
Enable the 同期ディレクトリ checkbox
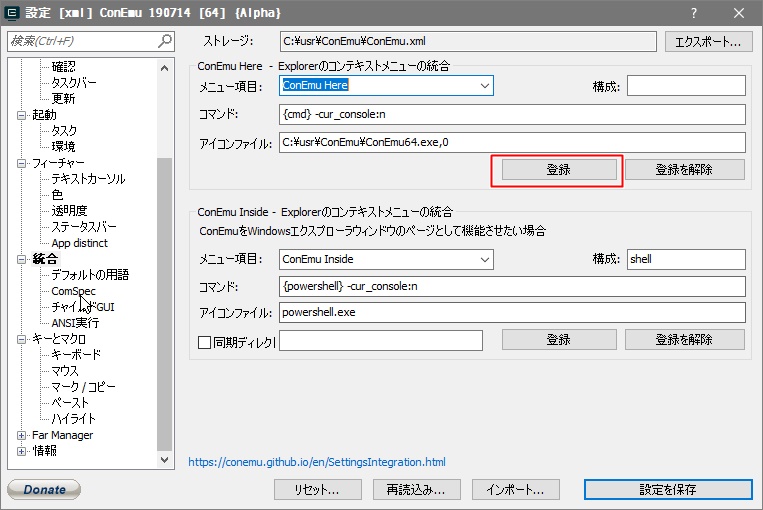[x=204, y=342]
